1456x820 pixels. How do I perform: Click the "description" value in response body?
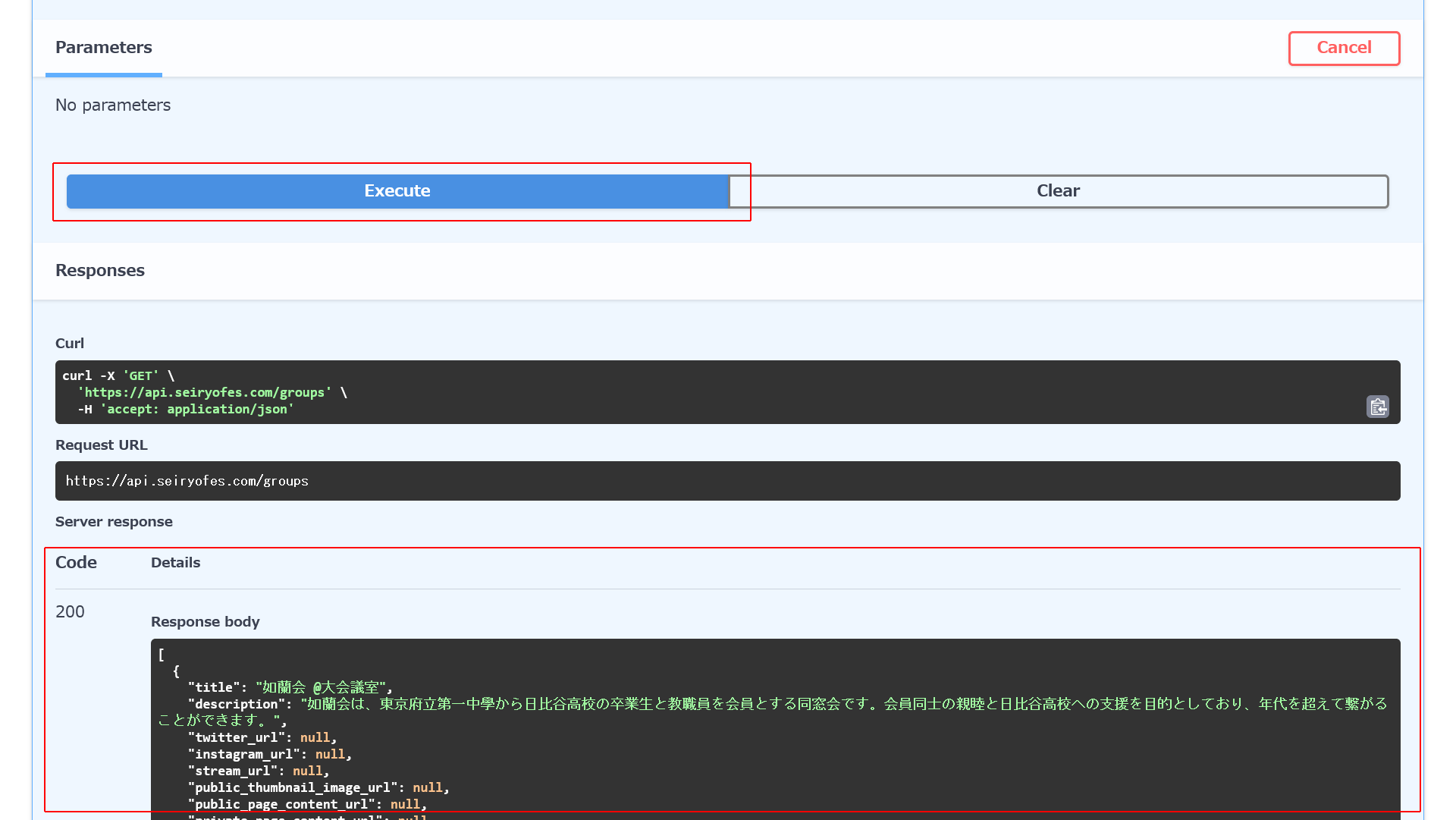773,712
